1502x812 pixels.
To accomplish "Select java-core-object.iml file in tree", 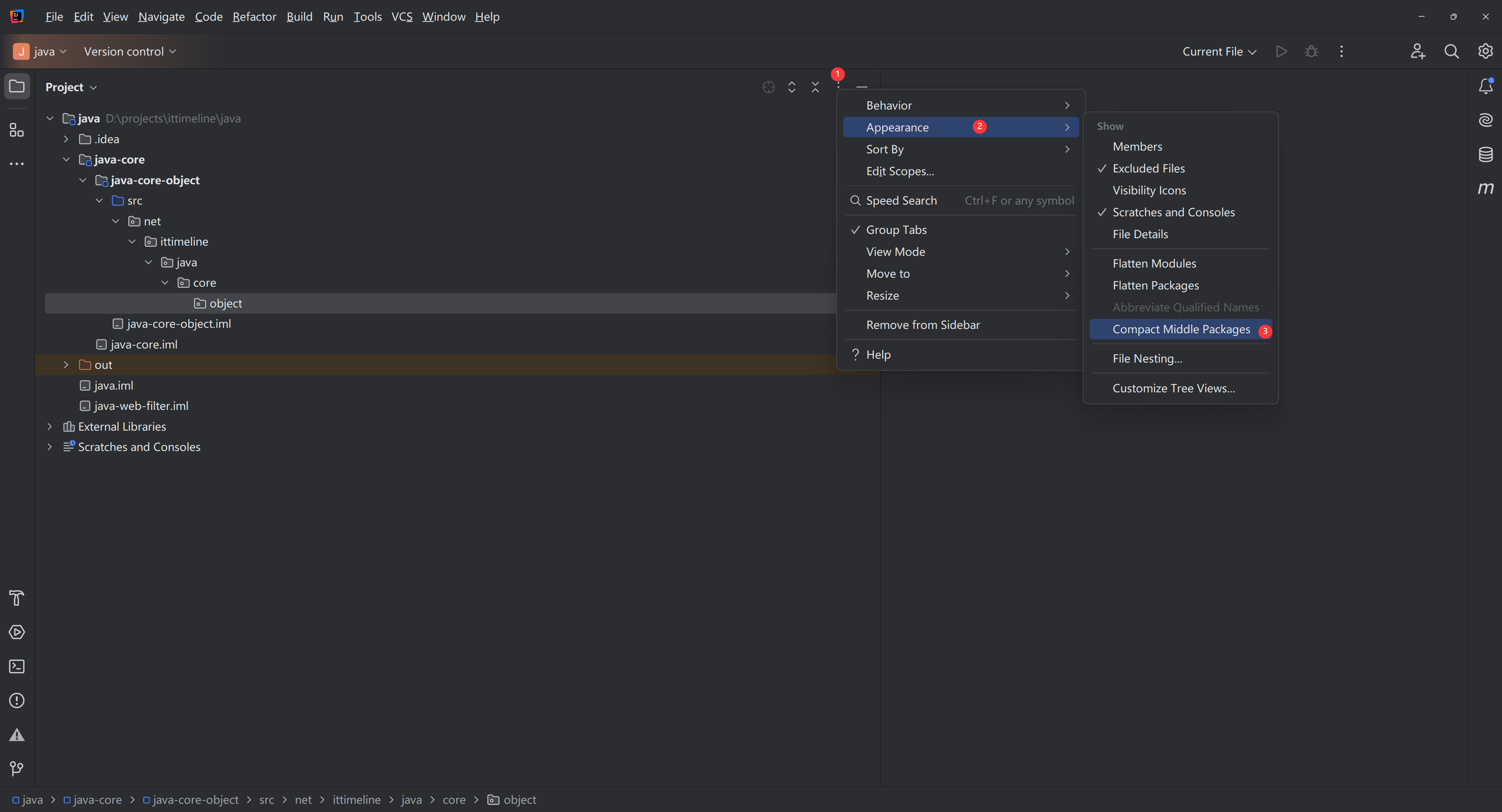I will (x=178, y=323).
